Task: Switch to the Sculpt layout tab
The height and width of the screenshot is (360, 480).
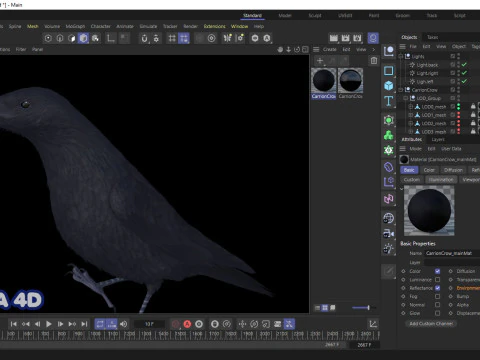Action: tap(315, 15)
